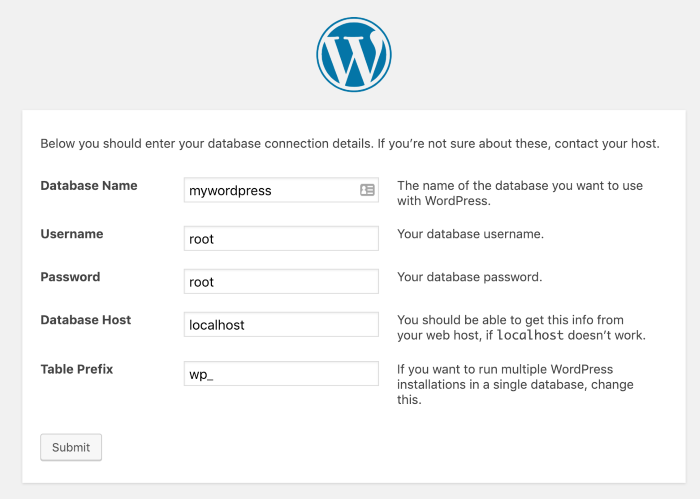This screenshot has height=499, width=700.
Task: Click the Table Prefix field containing wp_
Action: (x=281, y=374)
